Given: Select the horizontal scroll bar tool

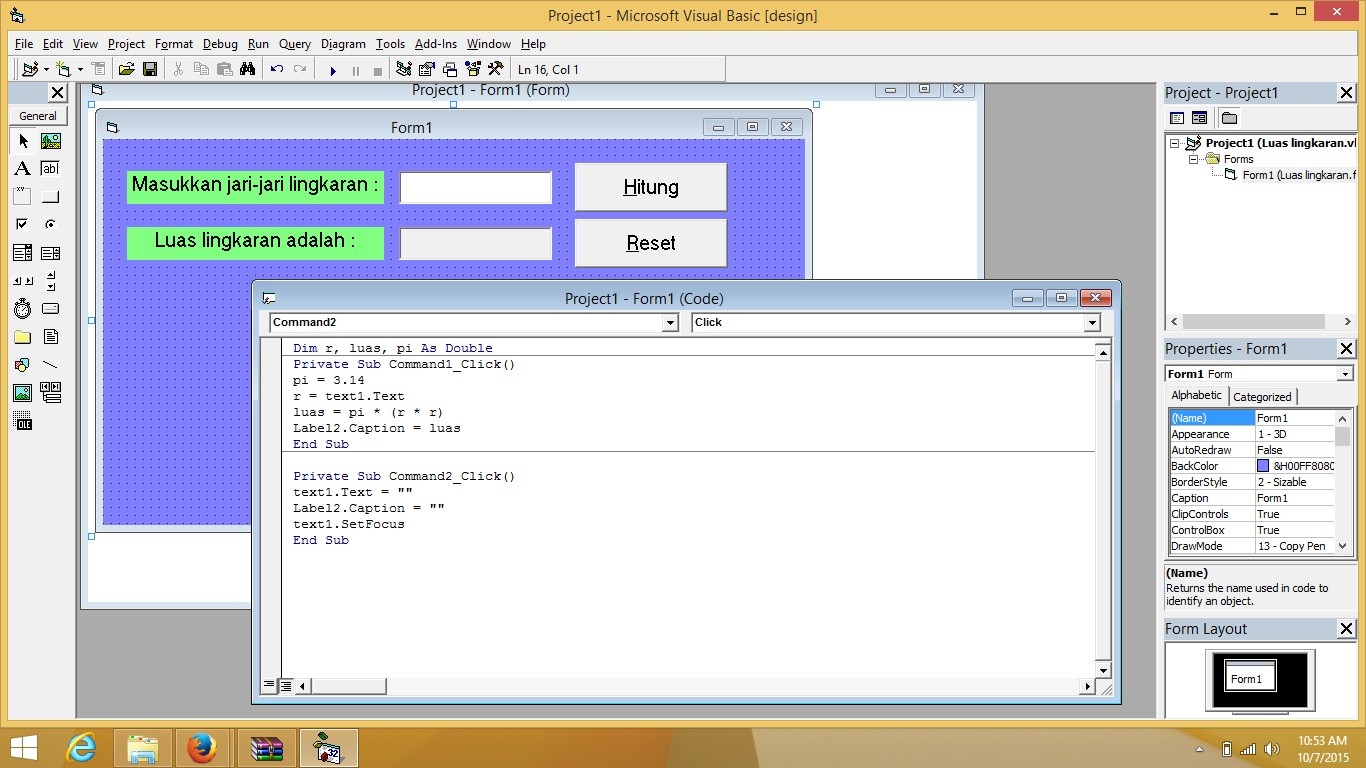Looking at the screenshot, I should [23, 281].
